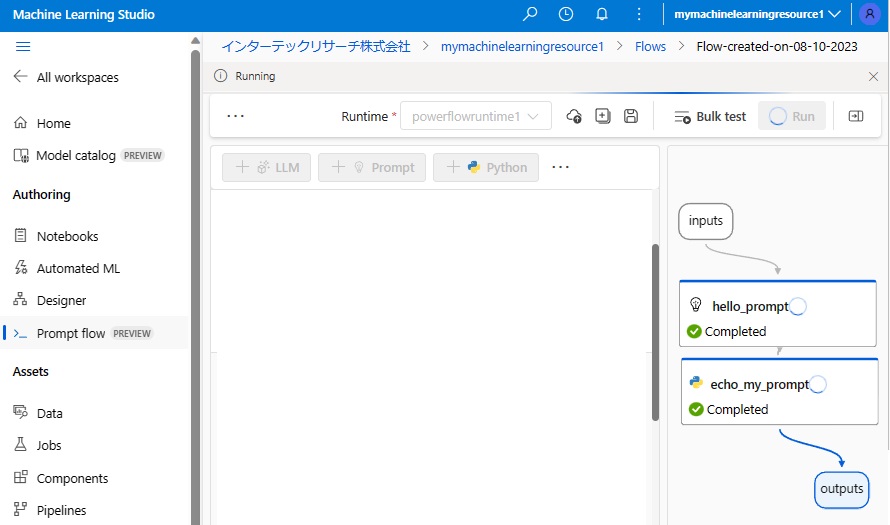This screenshot has height=525, width=890.
Task: Click the Bulk test button
Action: coord(710,116)
